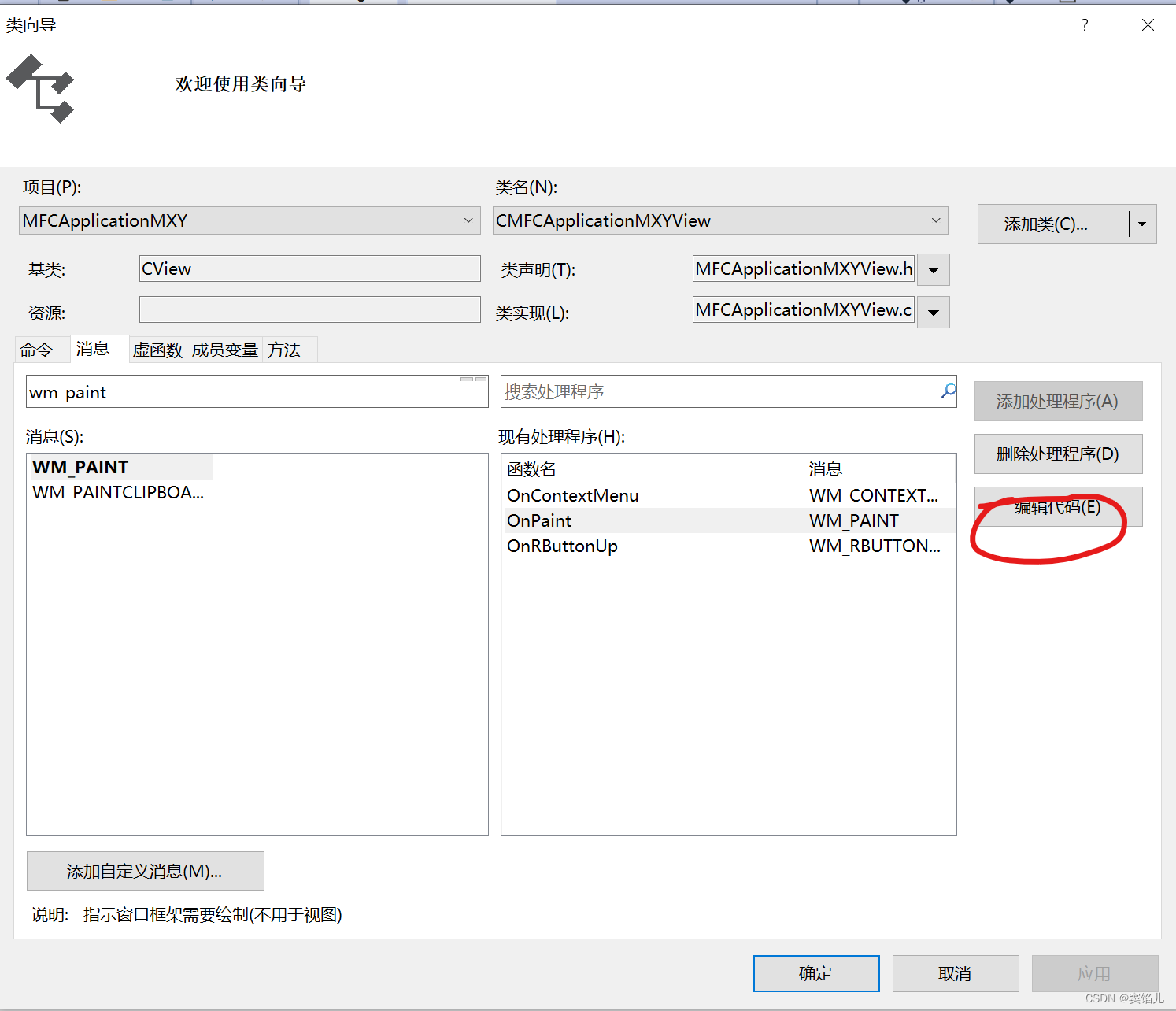Expand the 项目(P) combo box
Image resolution: width=1176 pixels, height=1011 pixels.
[x=468, y=220]
